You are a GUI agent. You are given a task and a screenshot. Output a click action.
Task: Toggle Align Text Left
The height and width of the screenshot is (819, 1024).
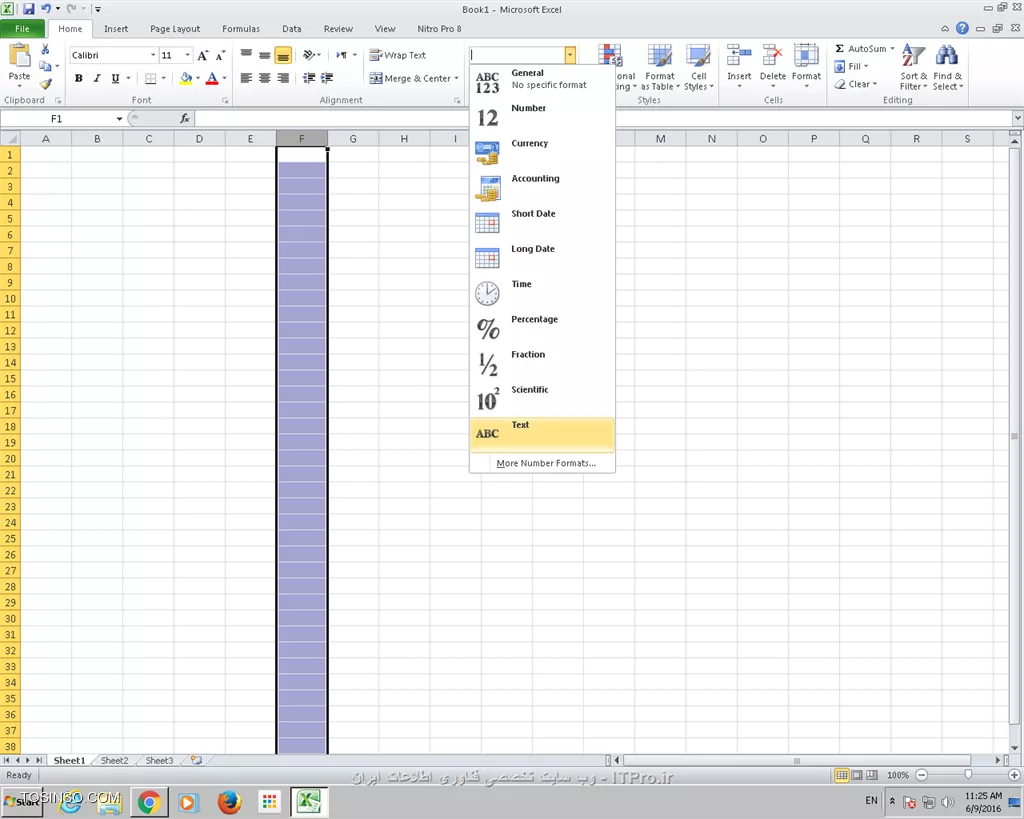pos(246,78)
